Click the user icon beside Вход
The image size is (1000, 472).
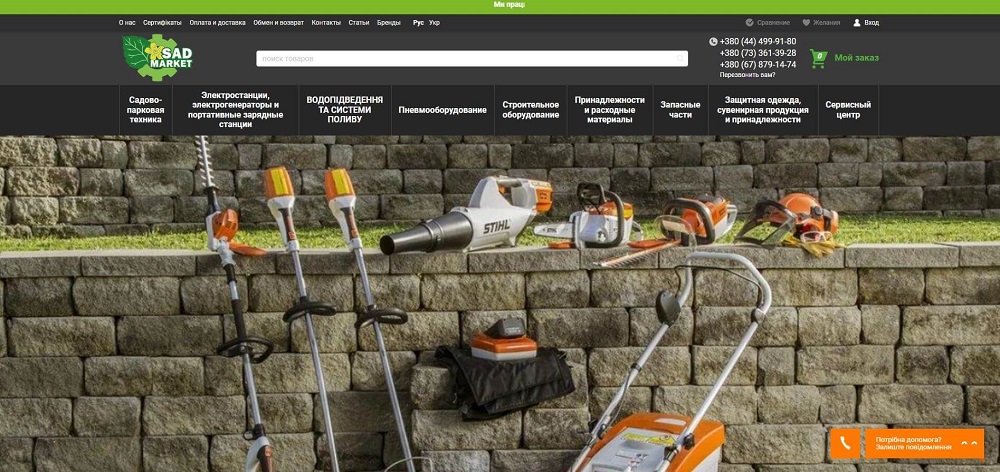click(857, 22)
